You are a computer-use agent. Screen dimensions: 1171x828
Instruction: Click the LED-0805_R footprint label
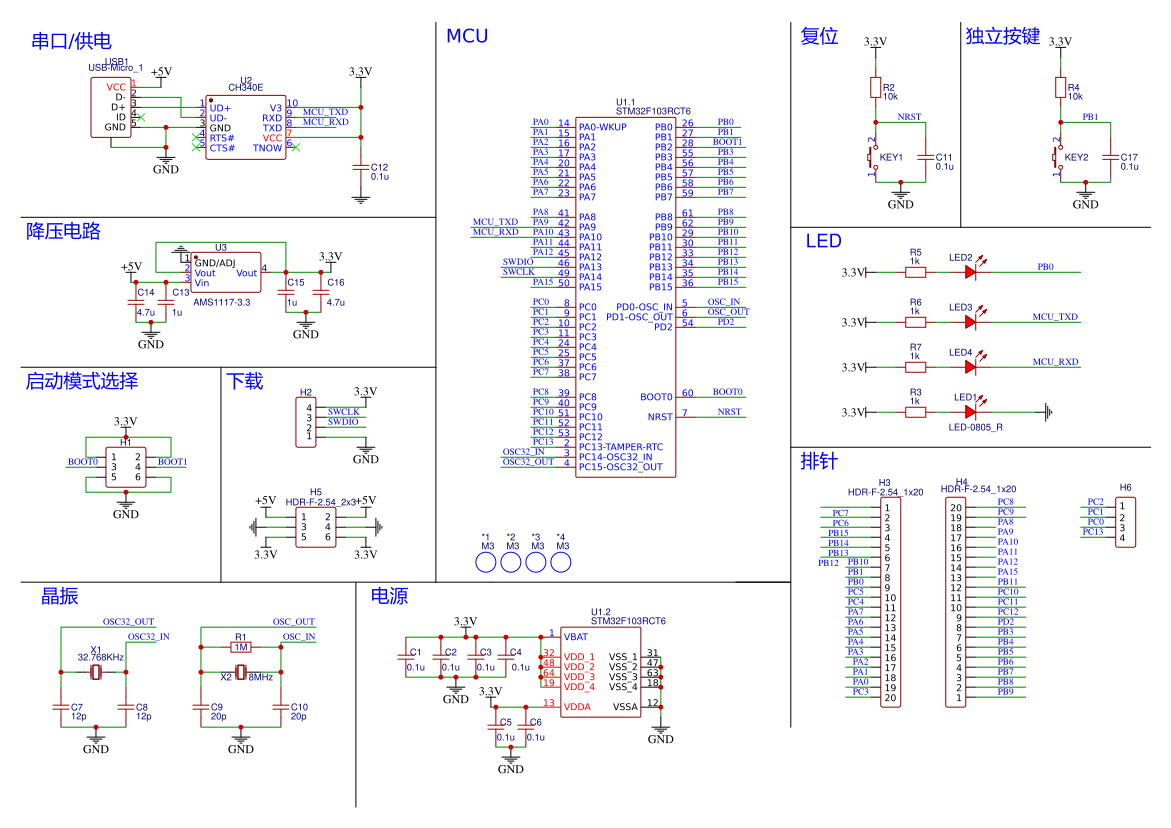(975, 427)
